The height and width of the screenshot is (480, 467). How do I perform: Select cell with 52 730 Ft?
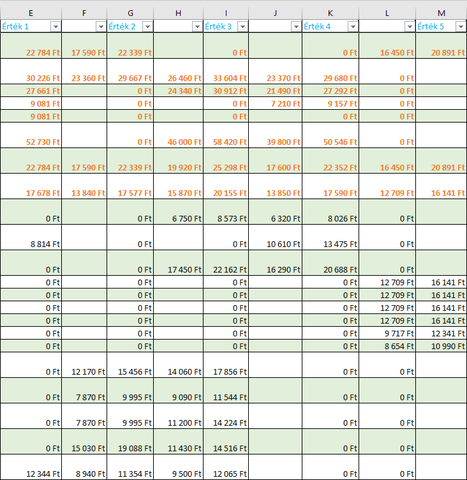[31, 135]
